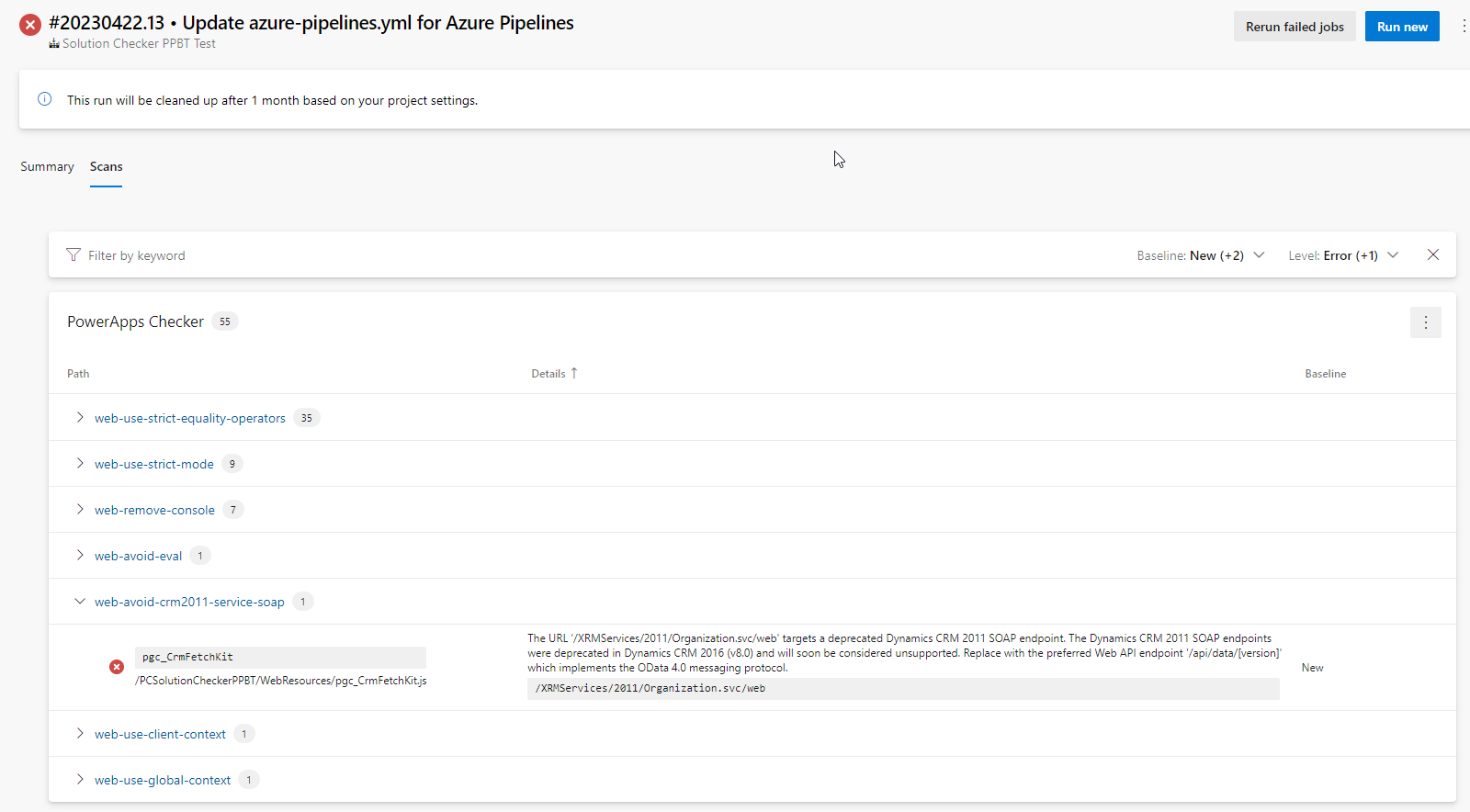Click the pipeline icon beside Solution Checker PPBT Test
Screen dimensions: 1470x812
pyautogui.click(x=54, y=43)
